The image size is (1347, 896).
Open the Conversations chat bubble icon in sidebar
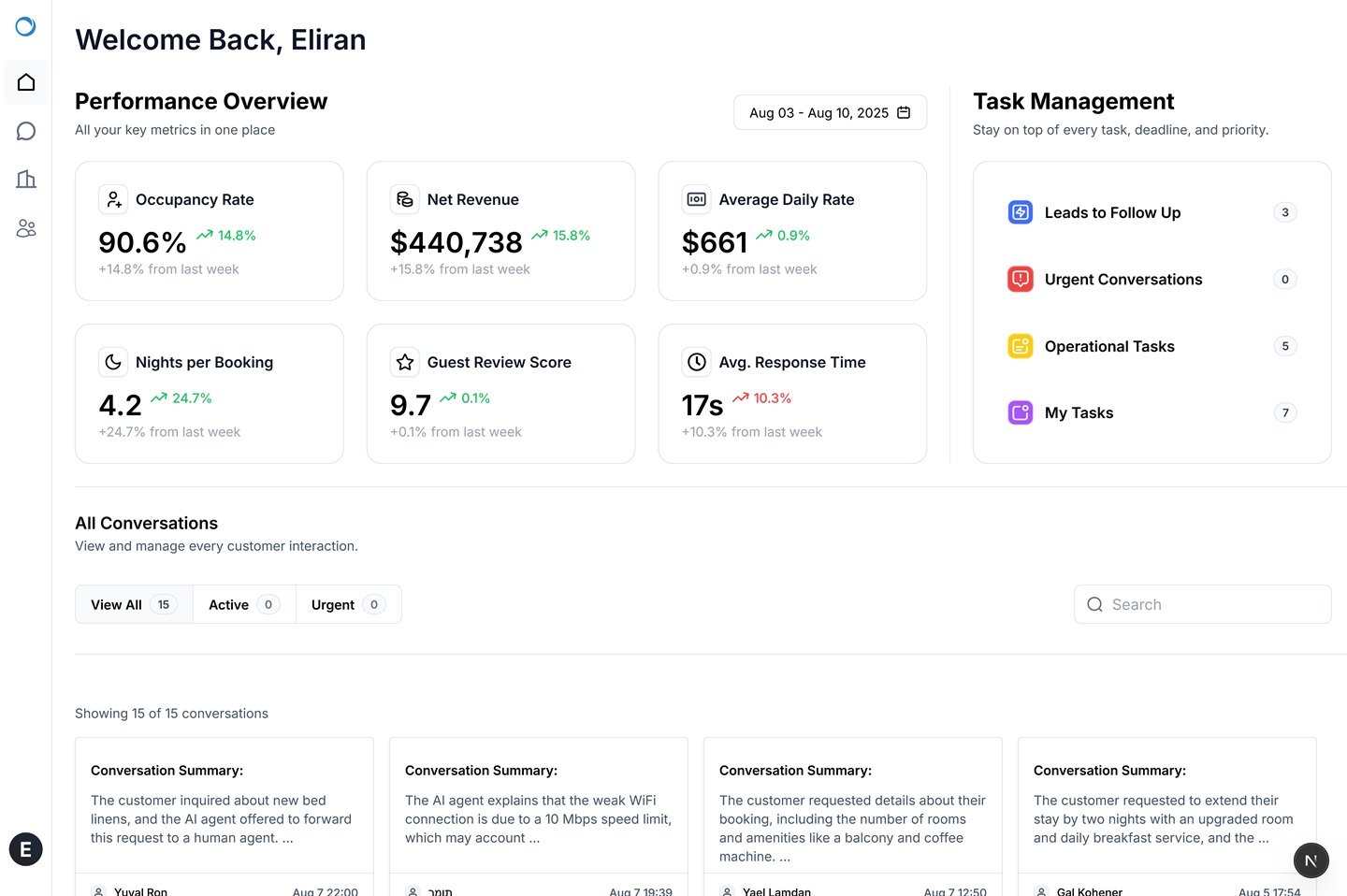coord(25,131)
